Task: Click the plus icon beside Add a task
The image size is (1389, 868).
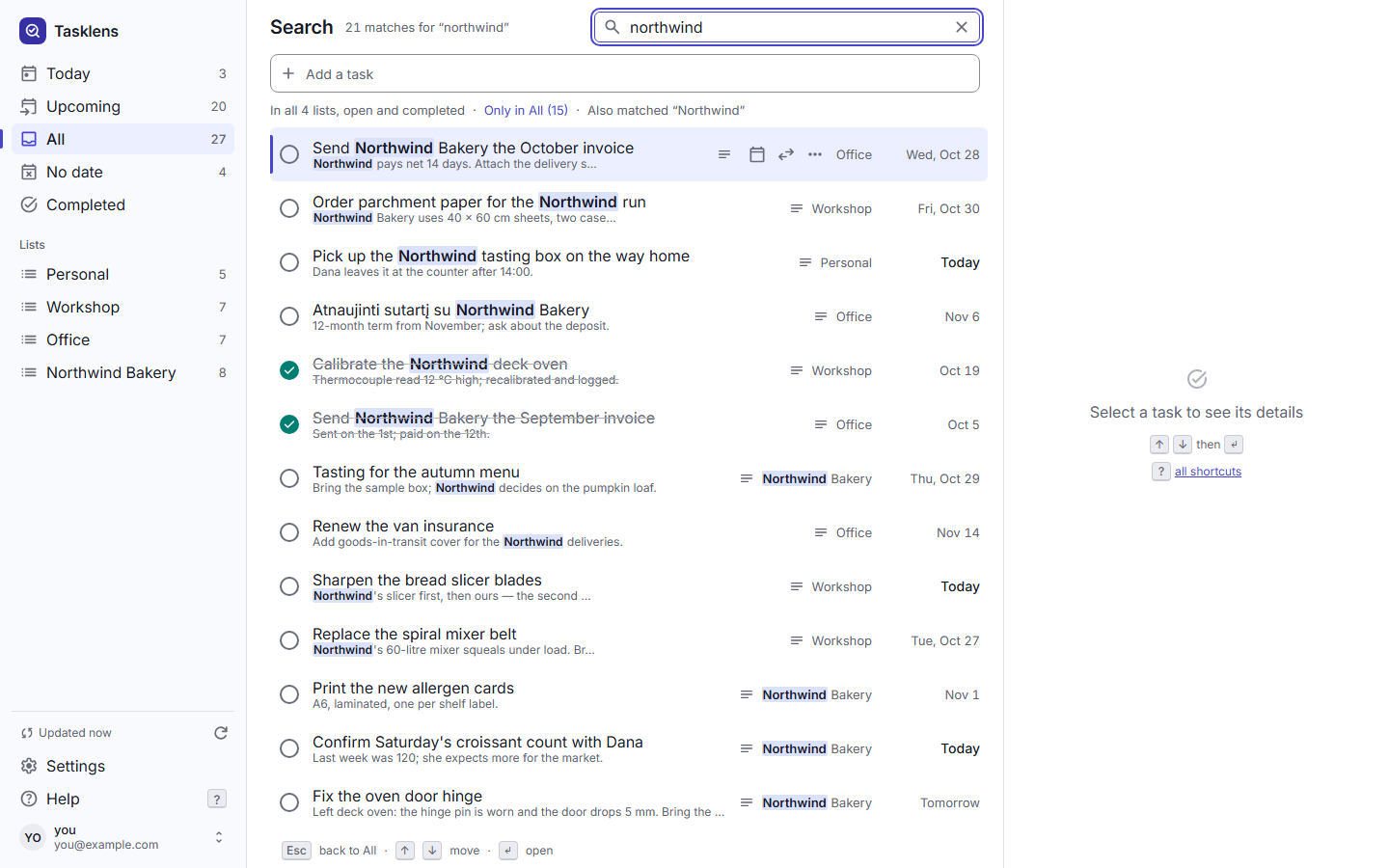Action: [288, 73]
